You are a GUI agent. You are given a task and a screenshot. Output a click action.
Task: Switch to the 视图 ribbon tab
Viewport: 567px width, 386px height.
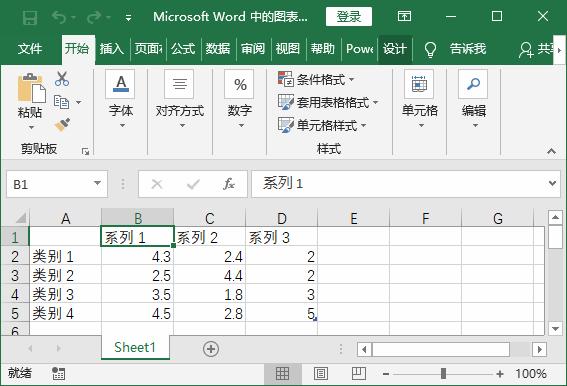[288, 48]
